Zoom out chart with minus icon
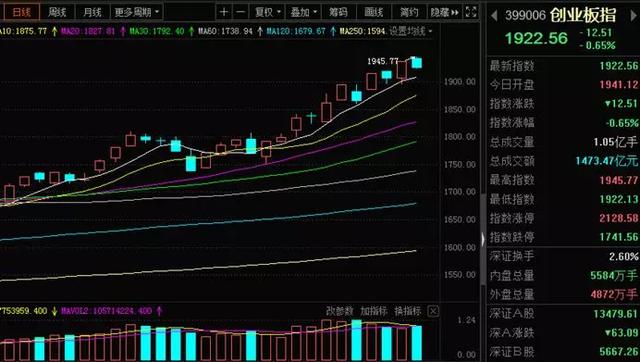The height and width of the screenshot is (362, 640). pos(241,12)
